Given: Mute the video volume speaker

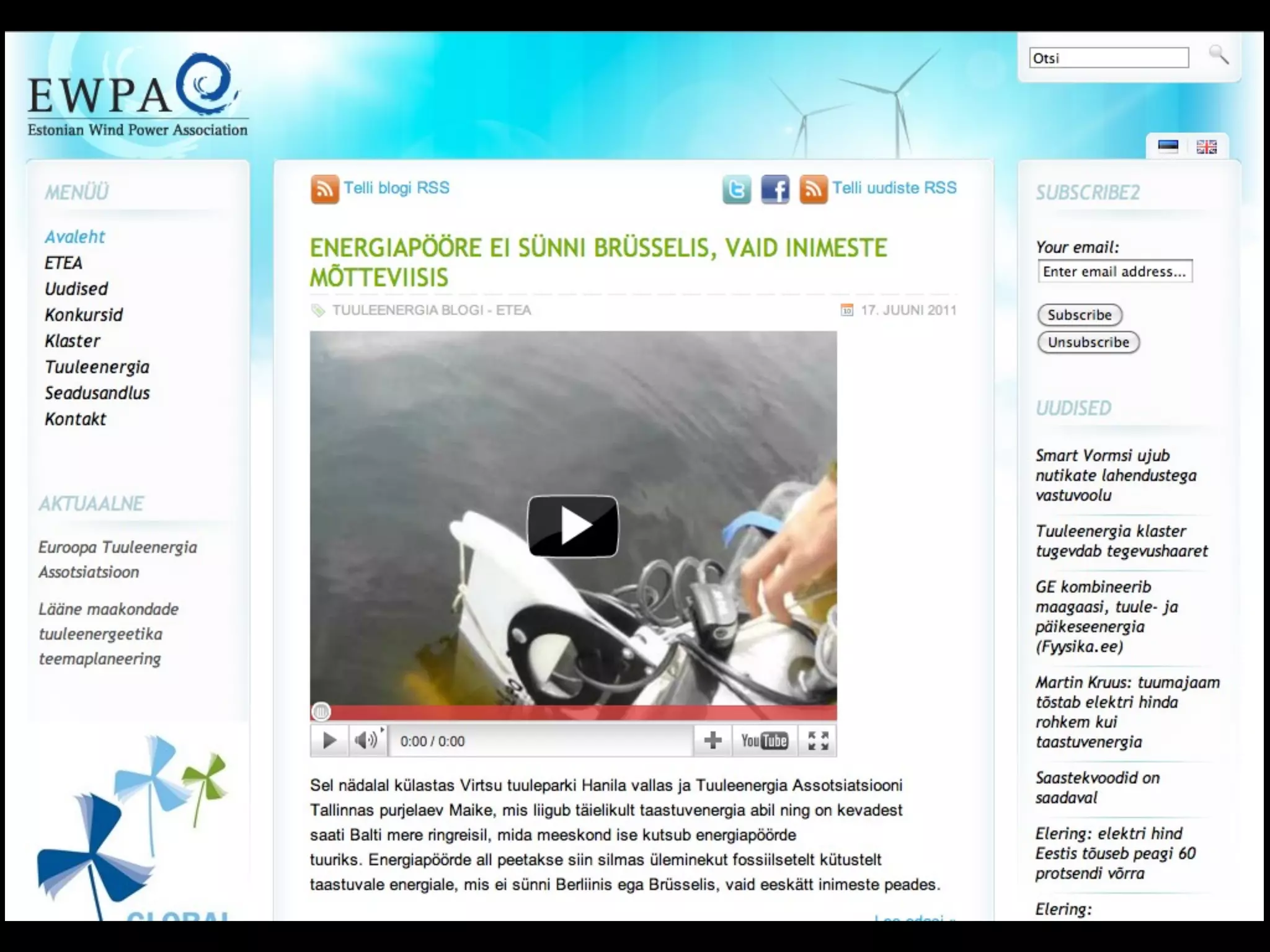Looking at the screenshot, I should (x=365, y=741).
